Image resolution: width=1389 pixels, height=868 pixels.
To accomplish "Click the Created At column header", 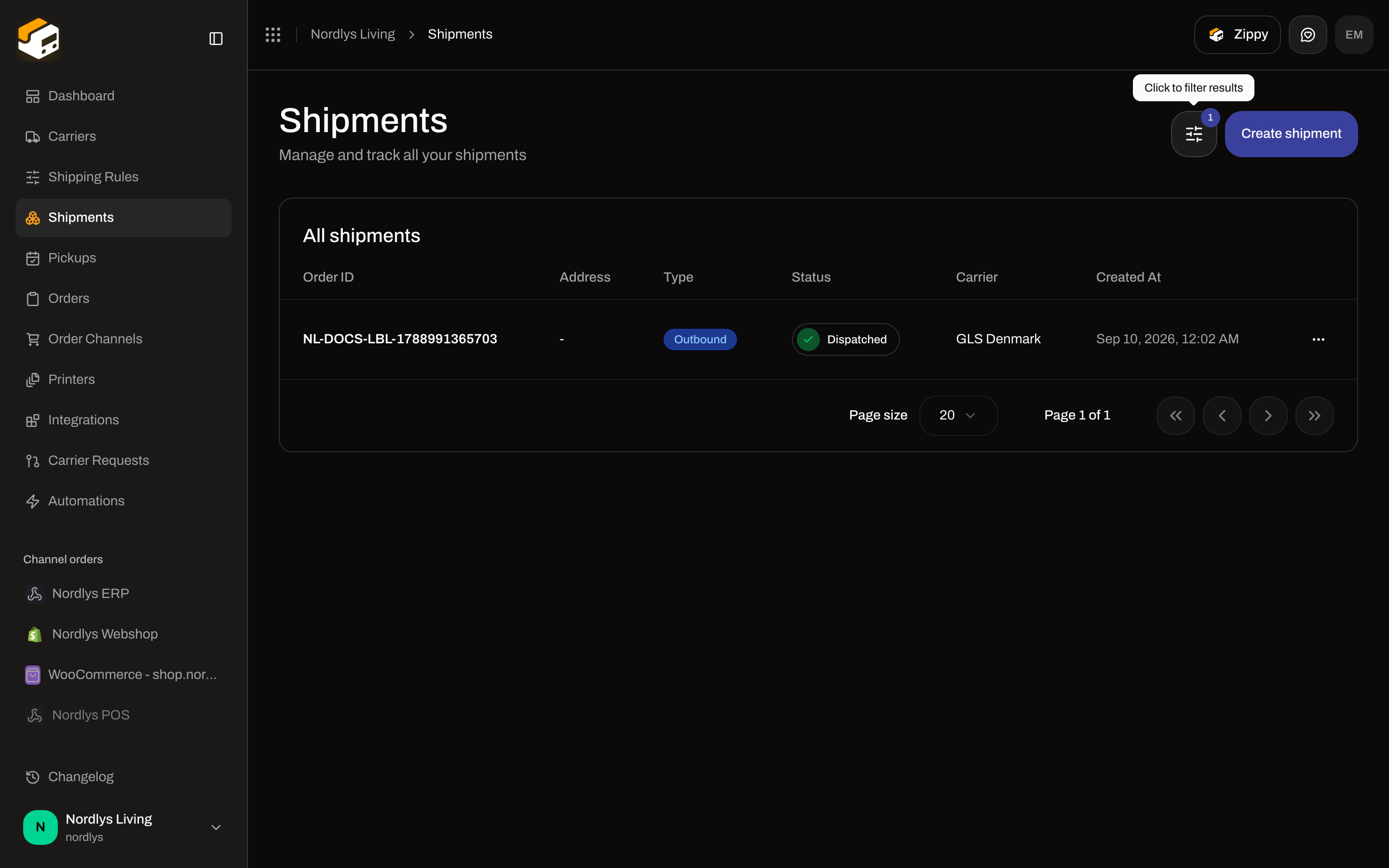I will click(1128, 277).
